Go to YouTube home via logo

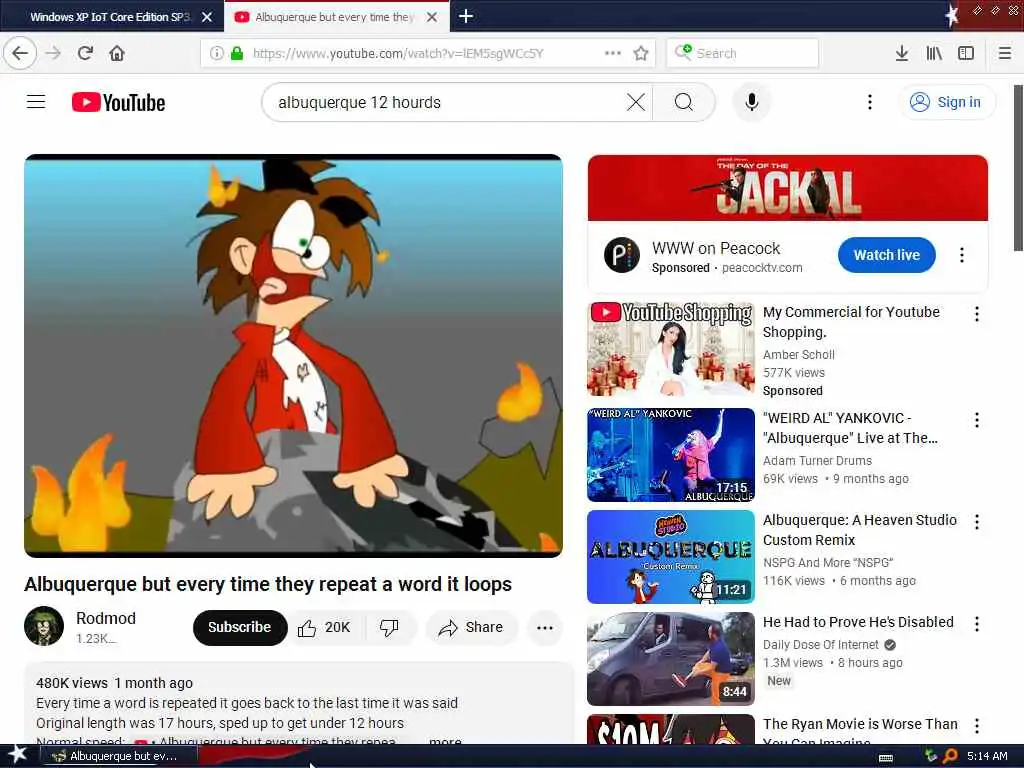pos(118,103)
